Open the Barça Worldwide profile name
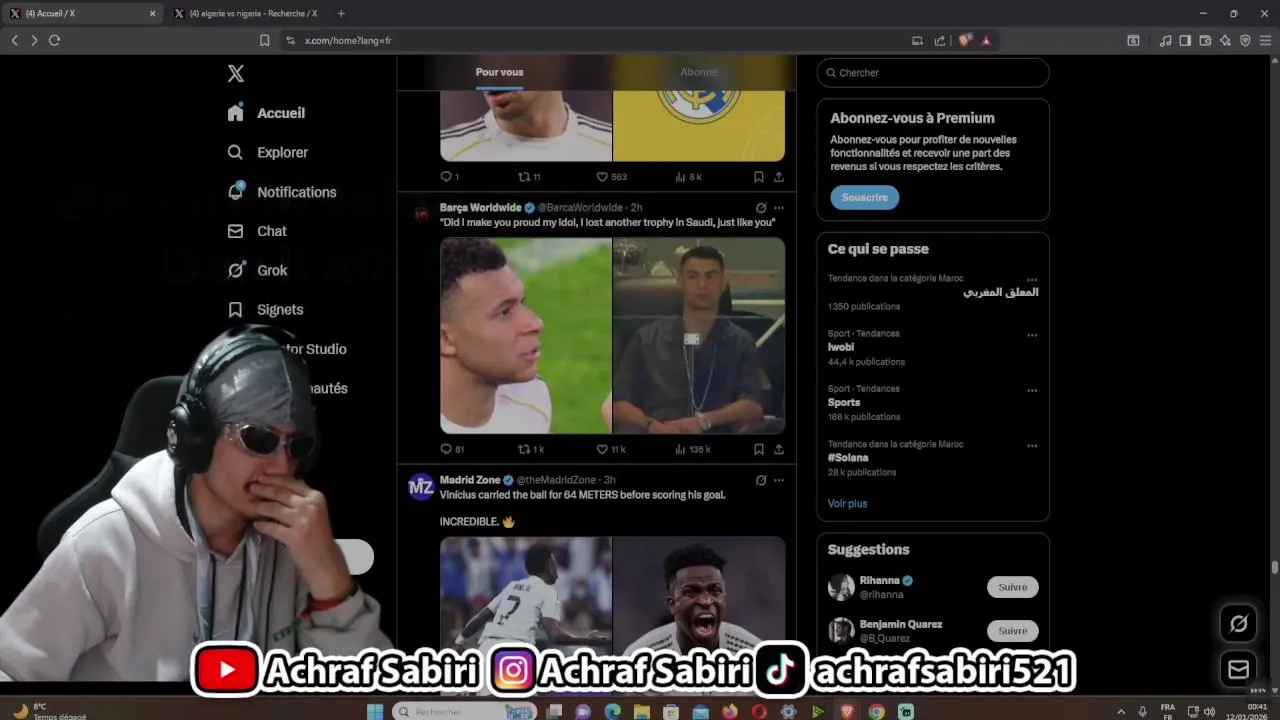1280x720 pixels. [481, 208]
